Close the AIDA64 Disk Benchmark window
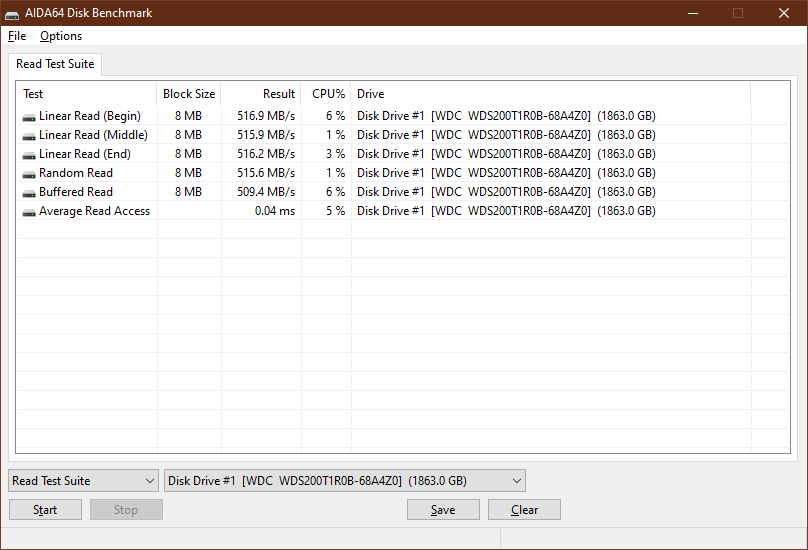Viewport: 808px width, 550px height. (x=784, y=13)
